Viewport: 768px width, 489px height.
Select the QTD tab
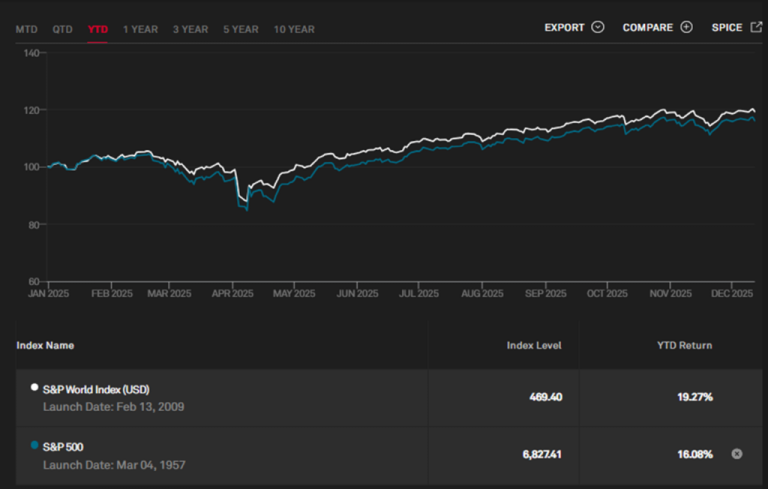coord(62,29)
